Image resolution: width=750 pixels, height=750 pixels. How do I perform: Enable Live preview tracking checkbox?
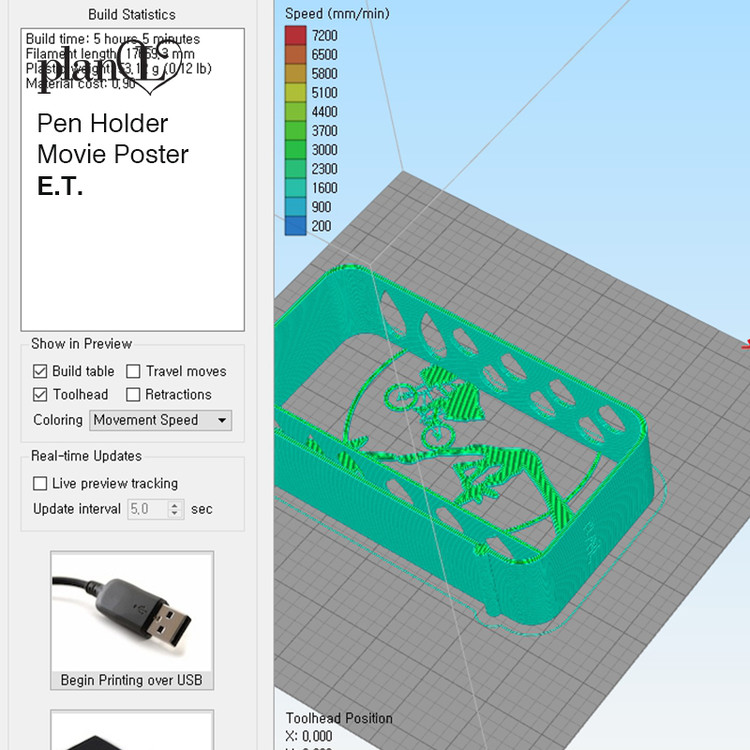coord(40,483)
